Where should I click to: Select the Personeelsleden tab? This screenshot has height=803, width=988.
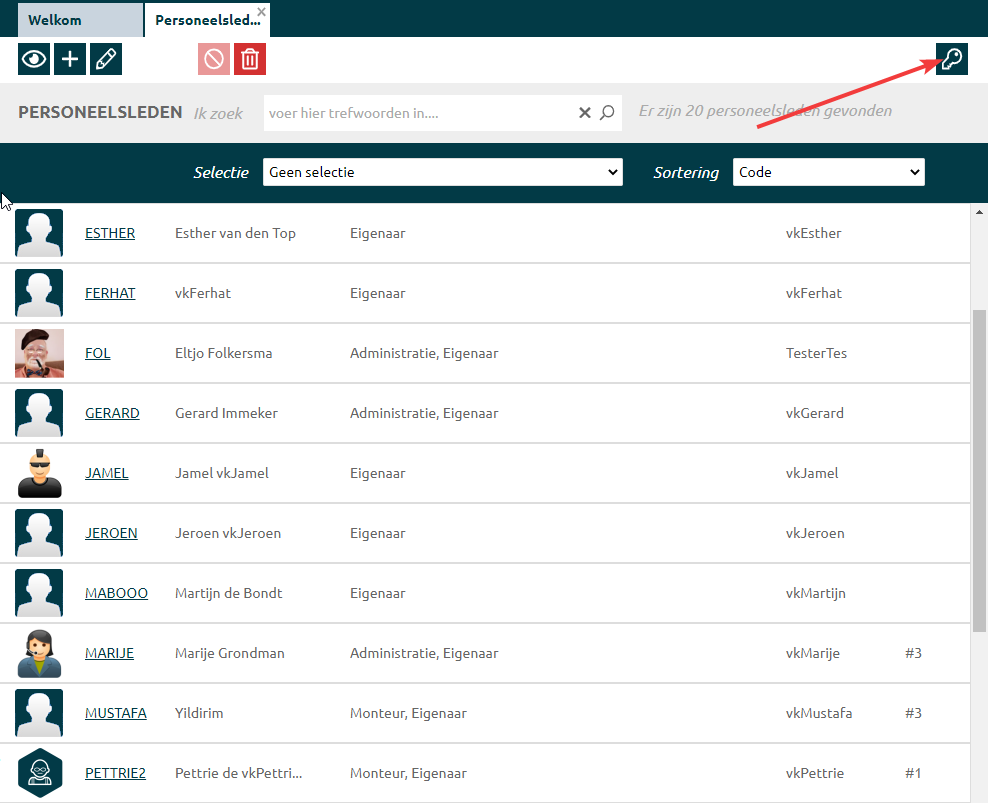click(200, 20)
